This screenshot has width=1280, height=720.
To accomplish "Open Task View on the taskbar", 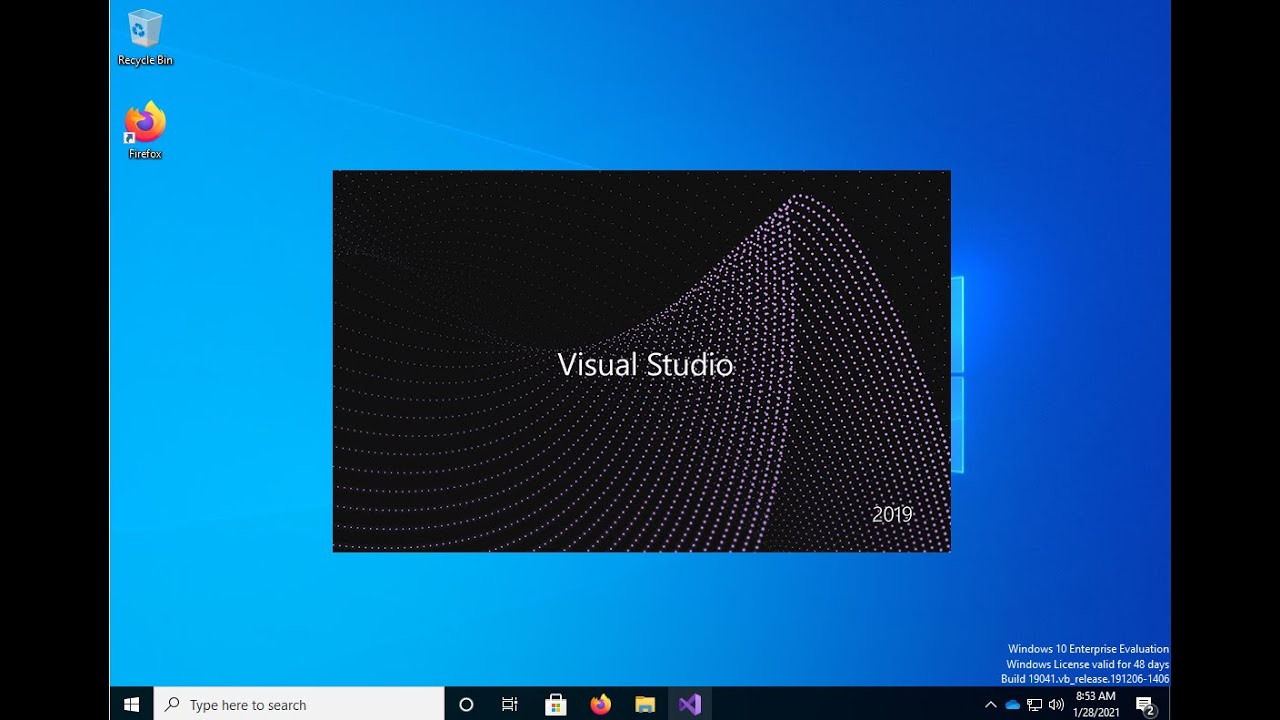I will 510,705.
